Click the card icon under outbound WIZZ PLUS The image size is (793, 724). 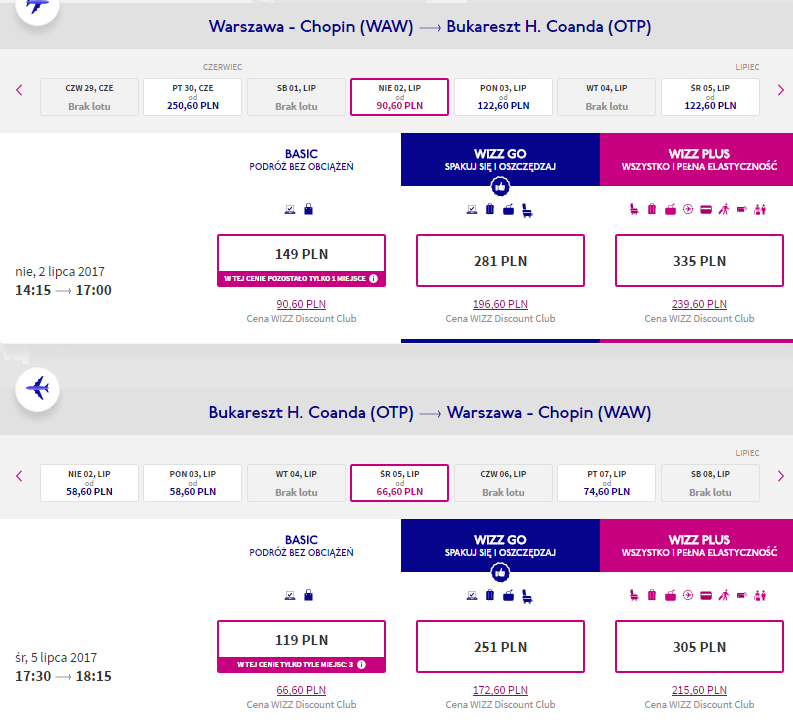(x=706, y=209)
